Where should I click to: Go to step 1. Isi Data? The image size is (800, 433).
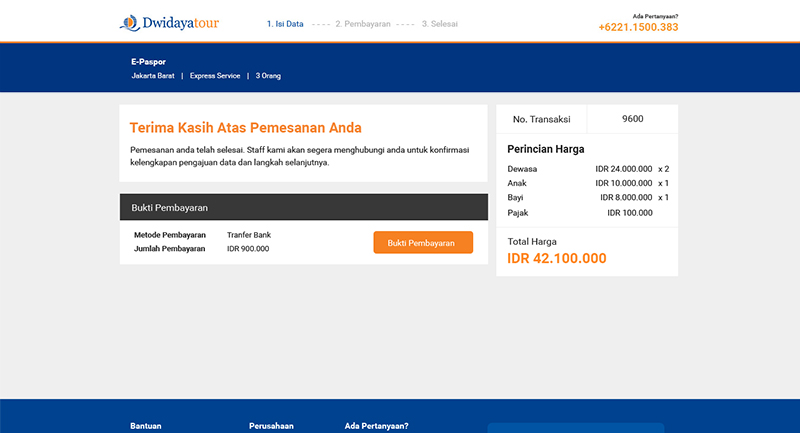click(x=285, y=24)
